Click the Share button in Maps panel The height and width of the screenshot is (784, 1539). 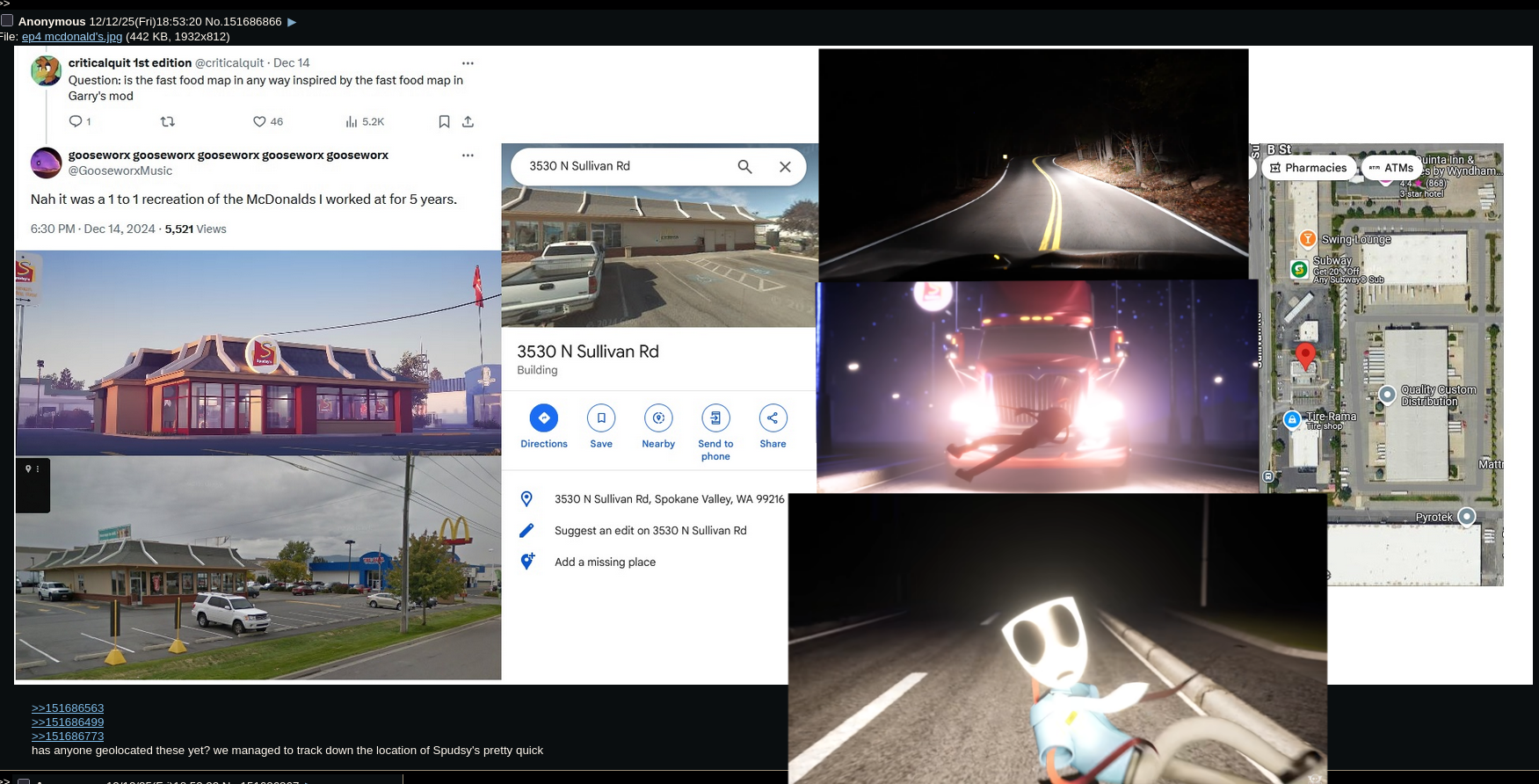tap(773, 426)
